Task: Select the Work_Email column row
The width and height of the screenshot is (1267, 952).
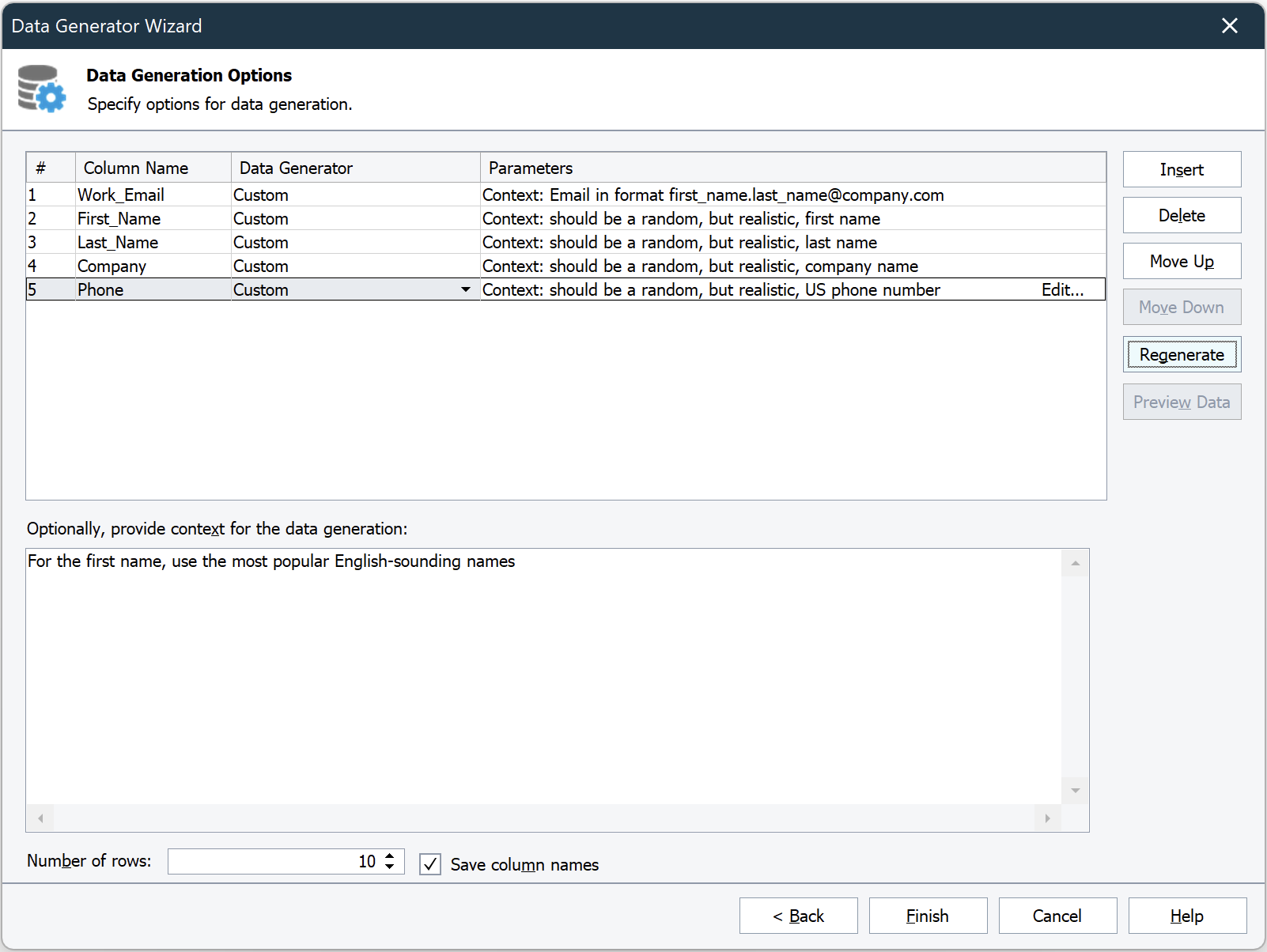Action: point(121,195)
